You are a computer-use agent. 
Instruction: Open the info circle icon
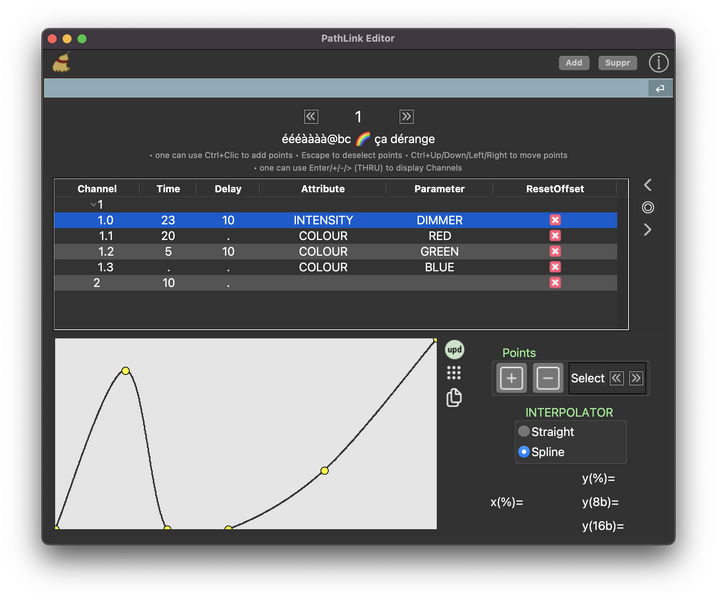coord(658,63)
